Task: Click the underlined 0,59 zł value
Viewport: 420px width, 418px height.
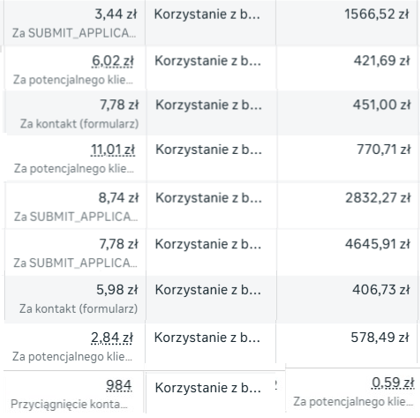Action: point(393,383)
